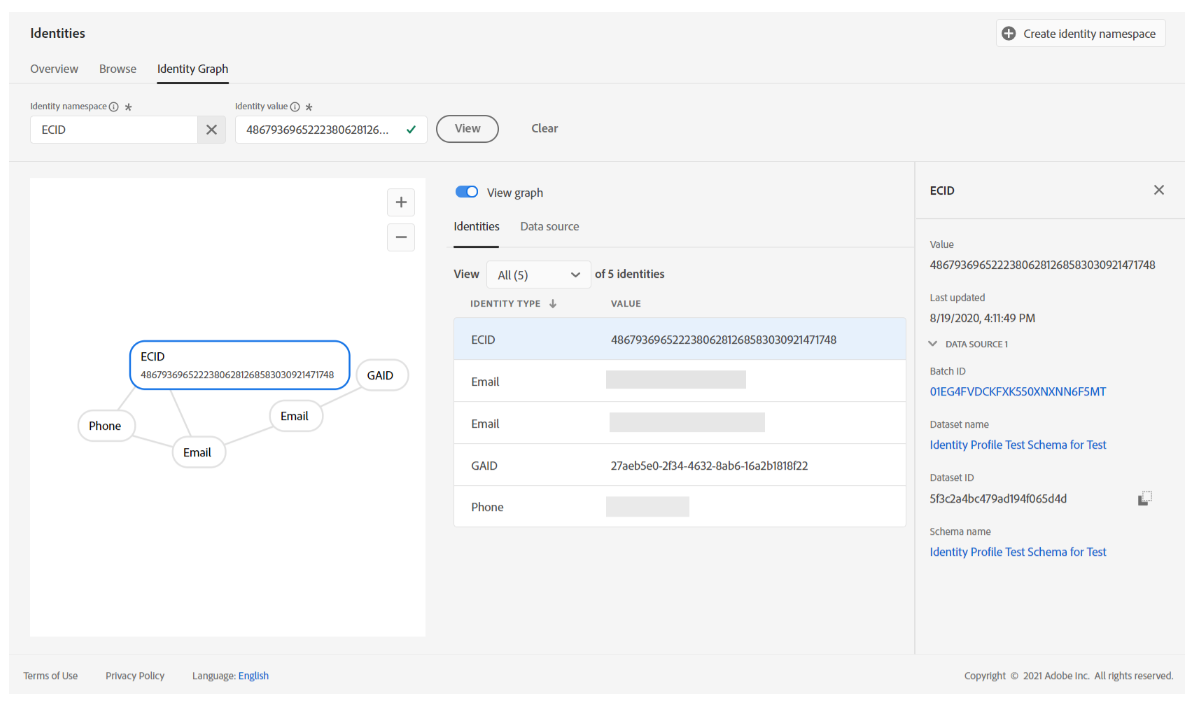Click the Privacy Policy link
This screenshot has width=1197, height=707.
tap(134, 675)
